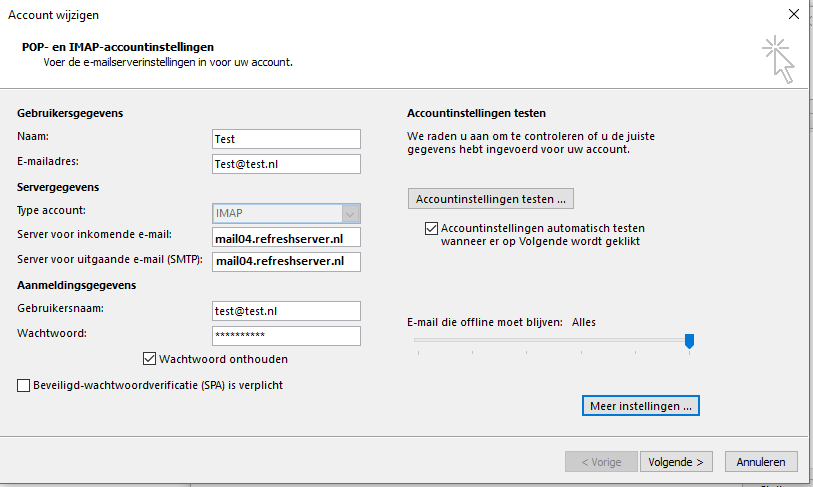Click the Annuleren button
The height and width of the screenshot is (487, 813).
[761, 462]
